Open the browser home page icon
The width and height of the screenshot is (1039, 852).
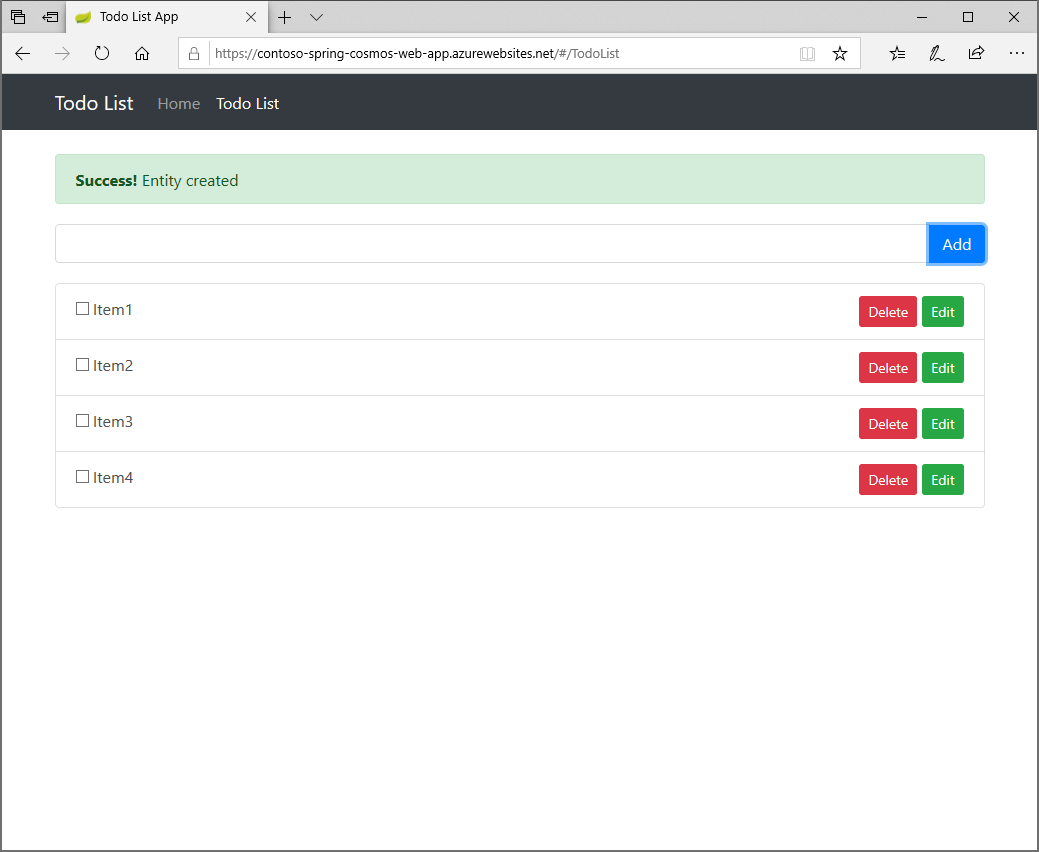click(141, 53)
